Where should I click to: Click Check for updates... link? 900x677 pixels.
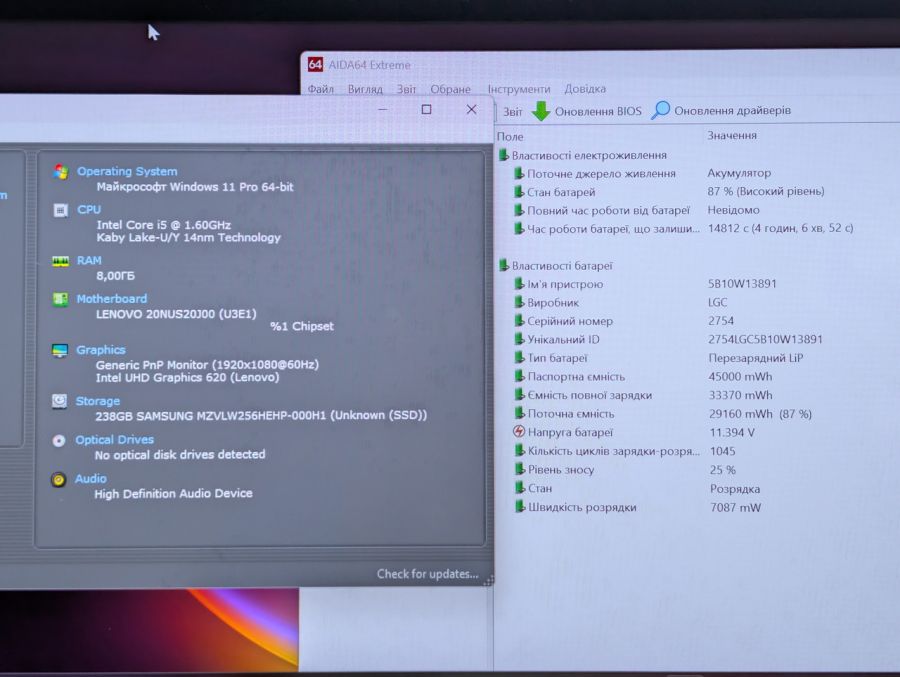click(428, 574)
